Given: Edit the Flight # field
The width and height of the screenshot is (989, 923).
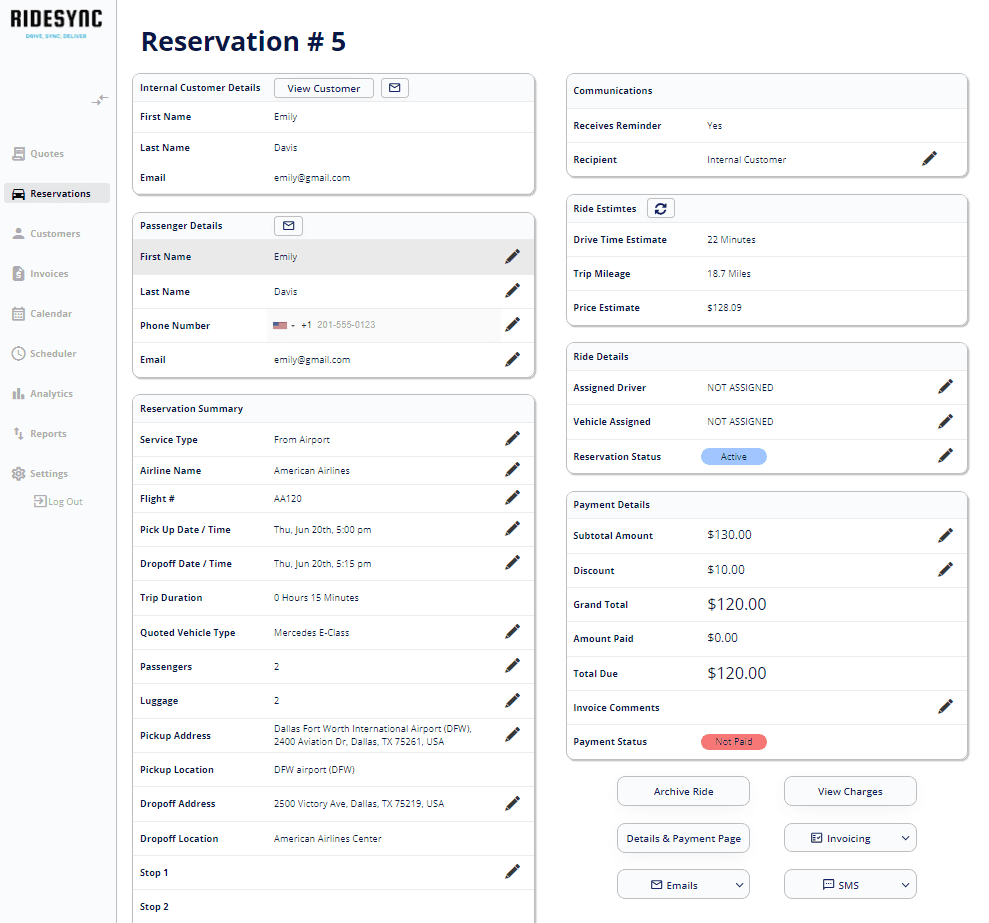Looking at the screenshot, I should 513,497.
